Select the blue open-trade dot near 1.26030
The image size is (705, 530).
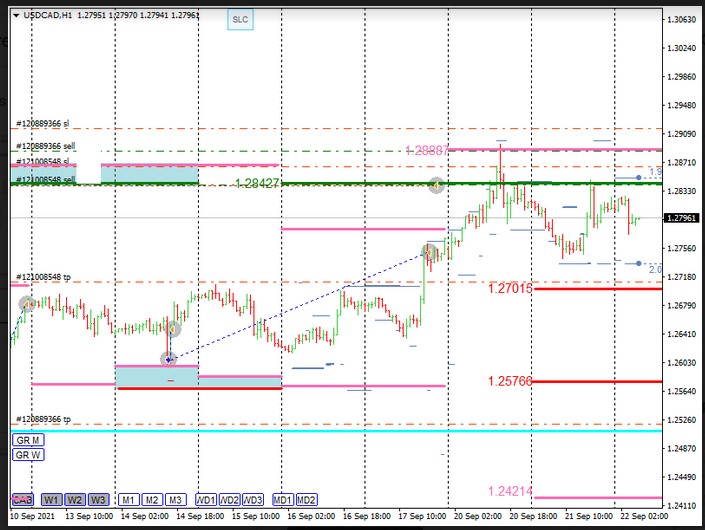tap(169, 359)
